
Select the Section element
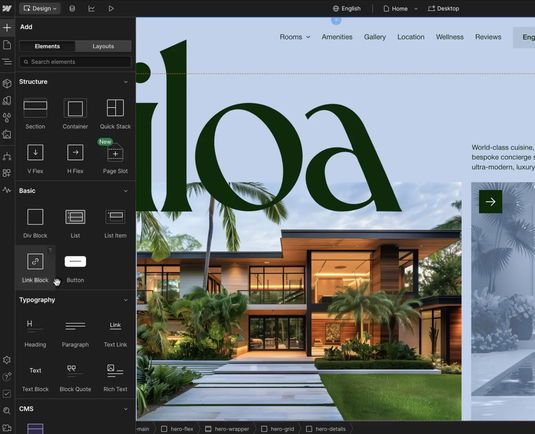pyautogui.click(x=35, y=114)
